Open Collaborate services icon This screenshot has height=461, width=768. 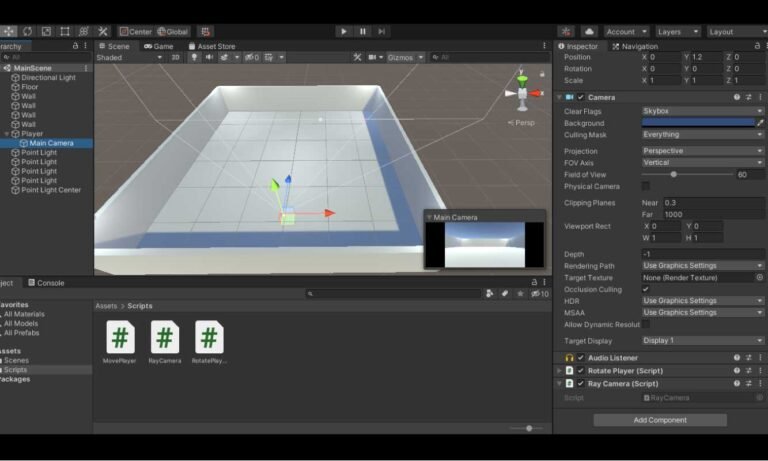[x=566, y=31]
